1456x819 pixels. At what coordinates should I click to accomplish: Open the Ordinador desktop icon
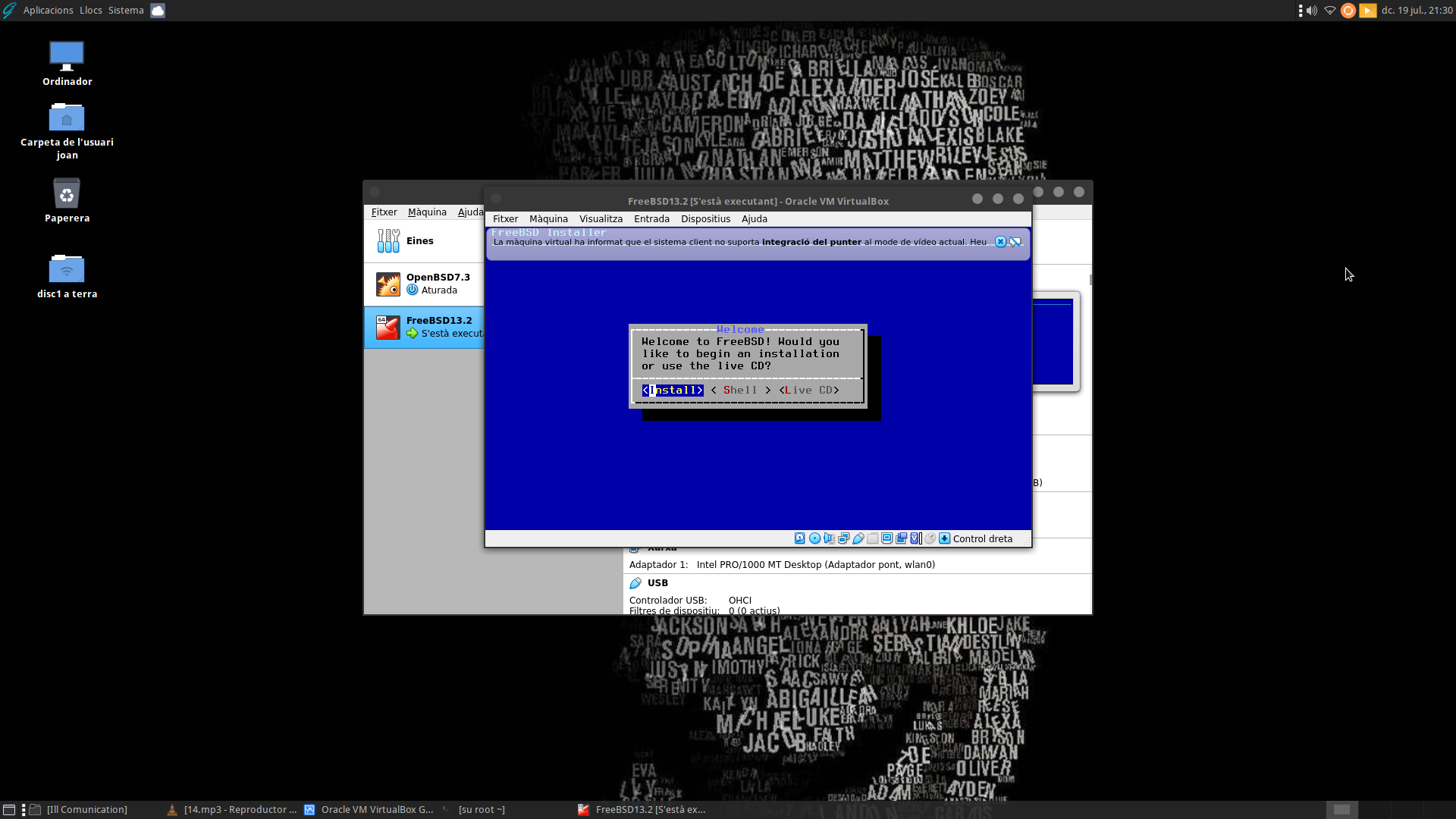tap(67, 64)
